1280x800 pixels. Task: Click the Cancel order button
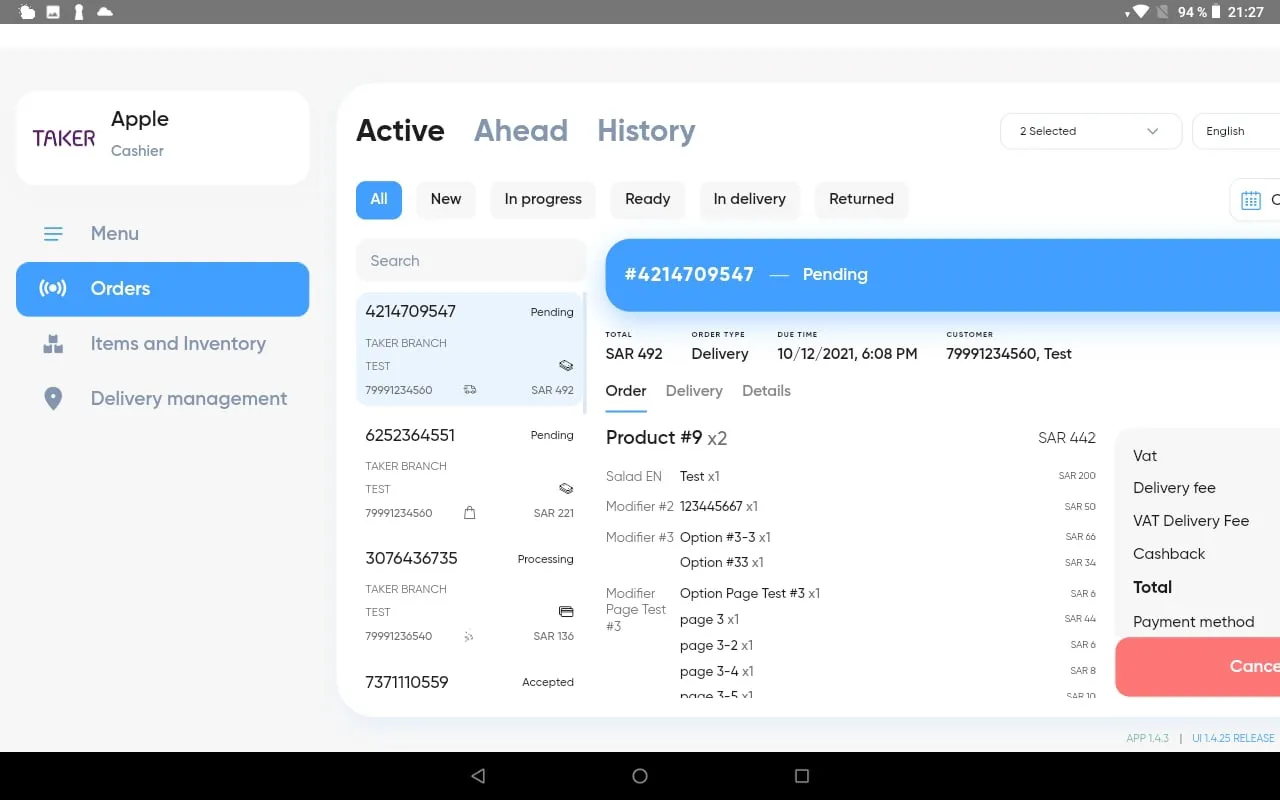tap(1198, 667)
